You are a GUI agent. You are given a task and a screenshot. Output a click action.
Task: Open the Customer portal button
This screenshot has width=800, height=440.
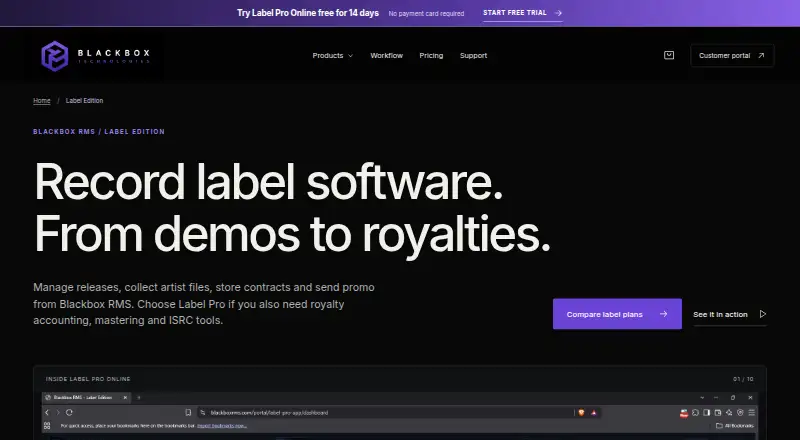point(732,56)
